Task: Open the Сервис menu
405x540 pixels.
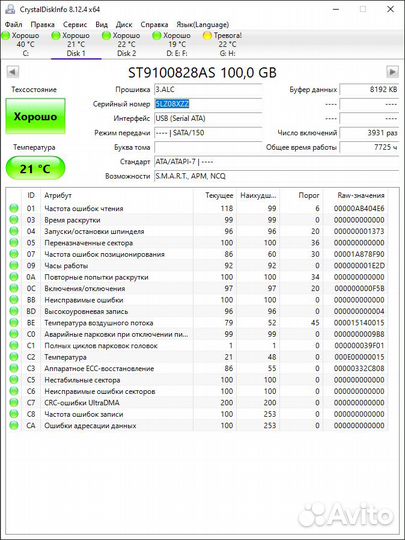Action: pos(75,25)
